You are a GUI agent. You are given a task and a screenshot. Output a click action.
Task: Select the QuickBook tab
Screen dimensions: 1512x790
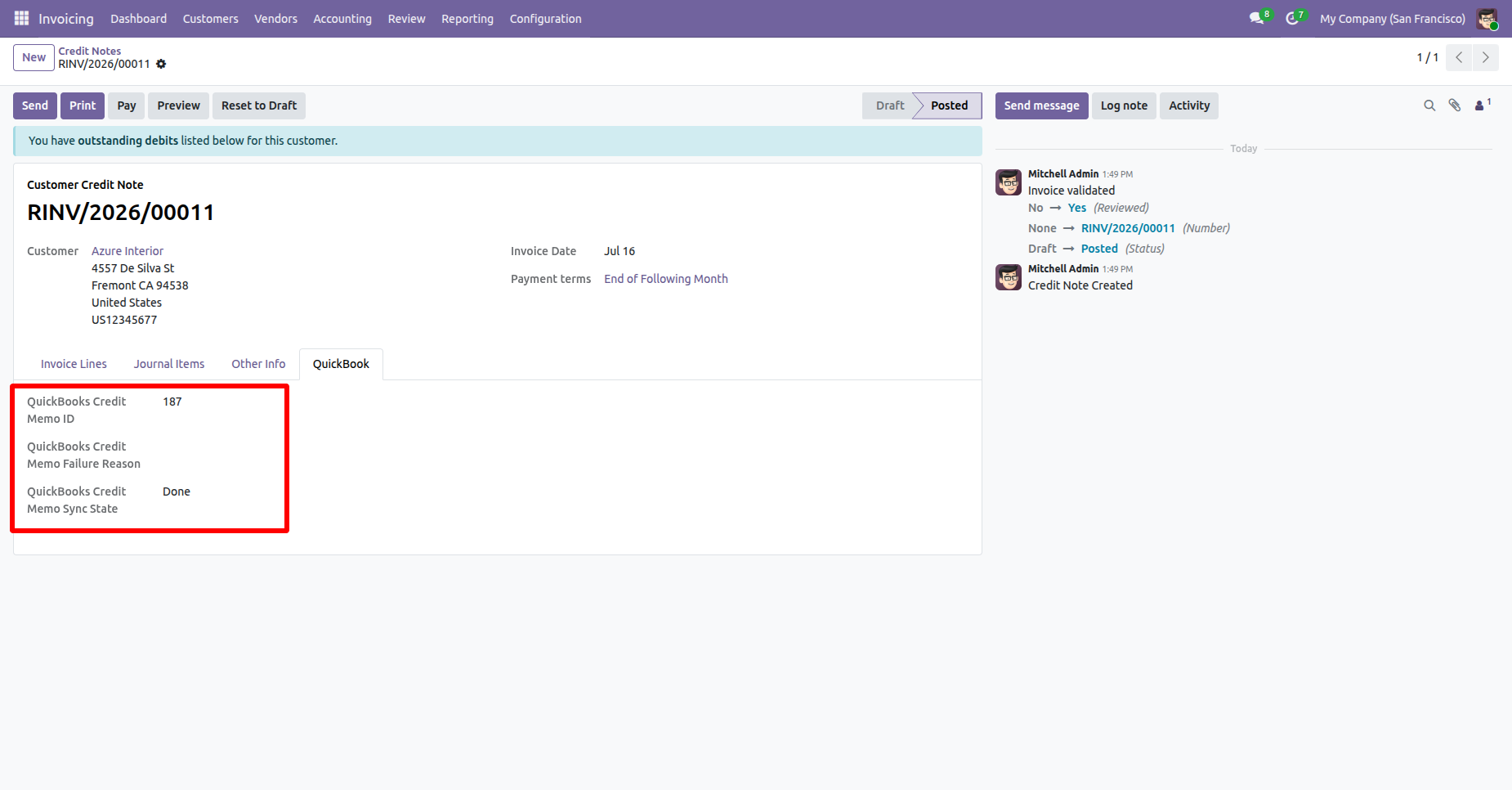coord(341,364)
